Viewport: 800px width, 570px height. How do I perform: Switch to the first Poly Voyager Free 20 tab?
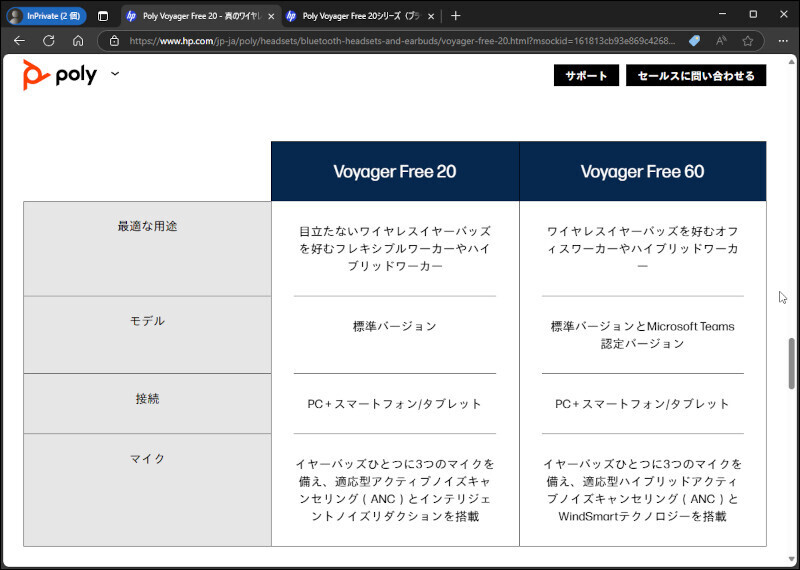pos(202,16)
